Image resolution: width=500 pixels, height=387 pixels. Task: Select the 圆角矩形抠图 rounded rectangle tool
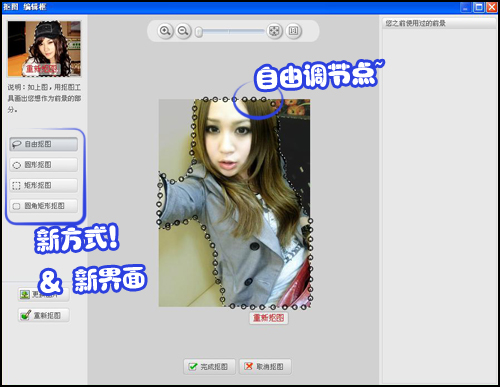43,206
